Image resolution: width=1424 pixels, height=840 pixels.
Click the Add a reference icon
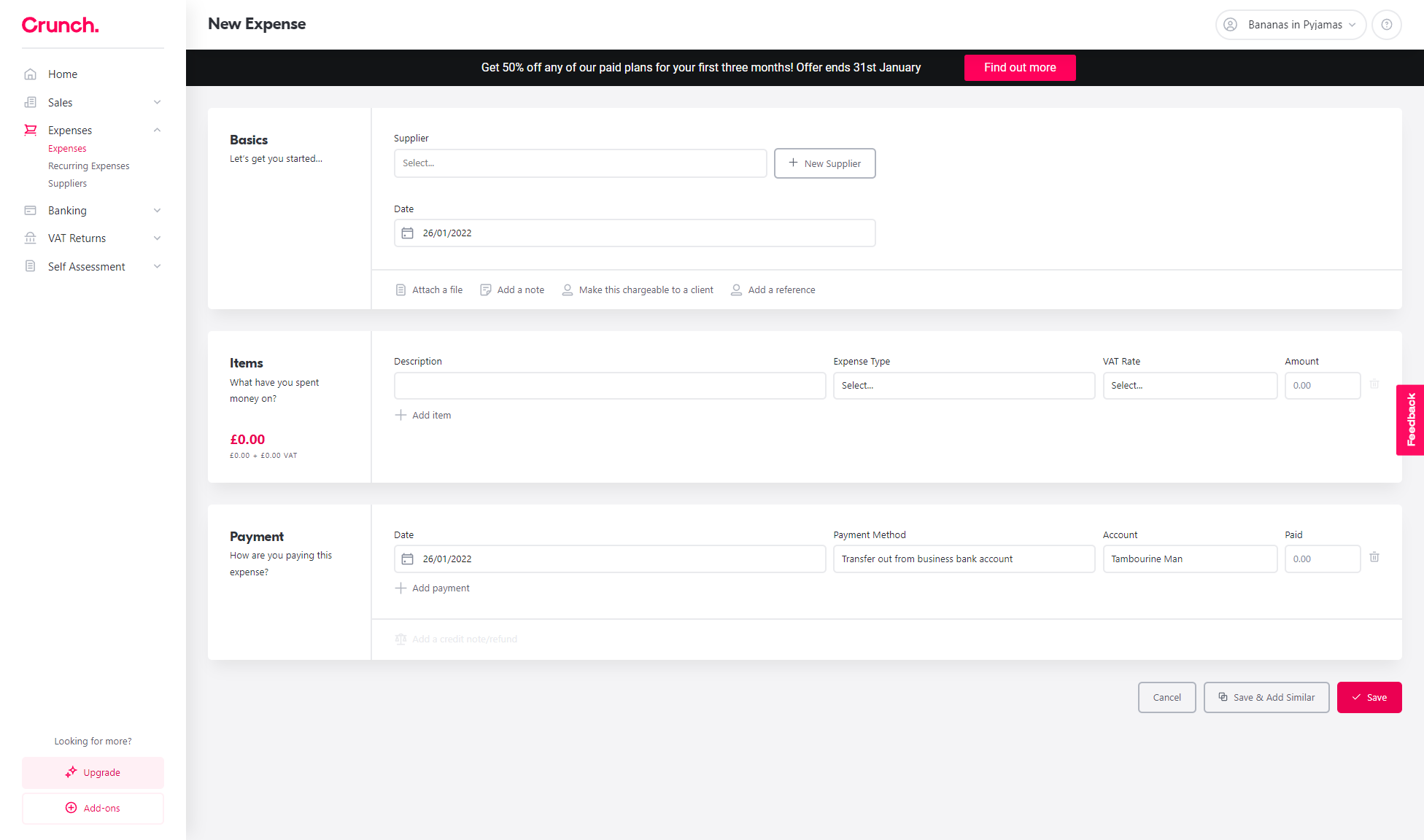[x=737, y=290]
